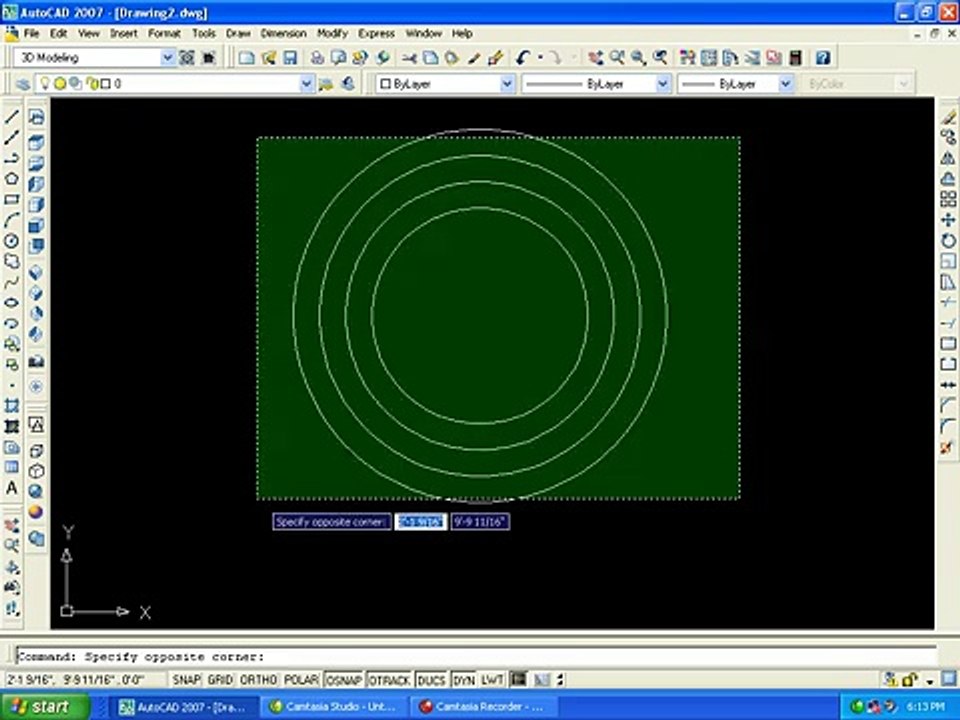Select the Hatch tool
This screenshot has width=960, height=720.
(x=12, y=406)
